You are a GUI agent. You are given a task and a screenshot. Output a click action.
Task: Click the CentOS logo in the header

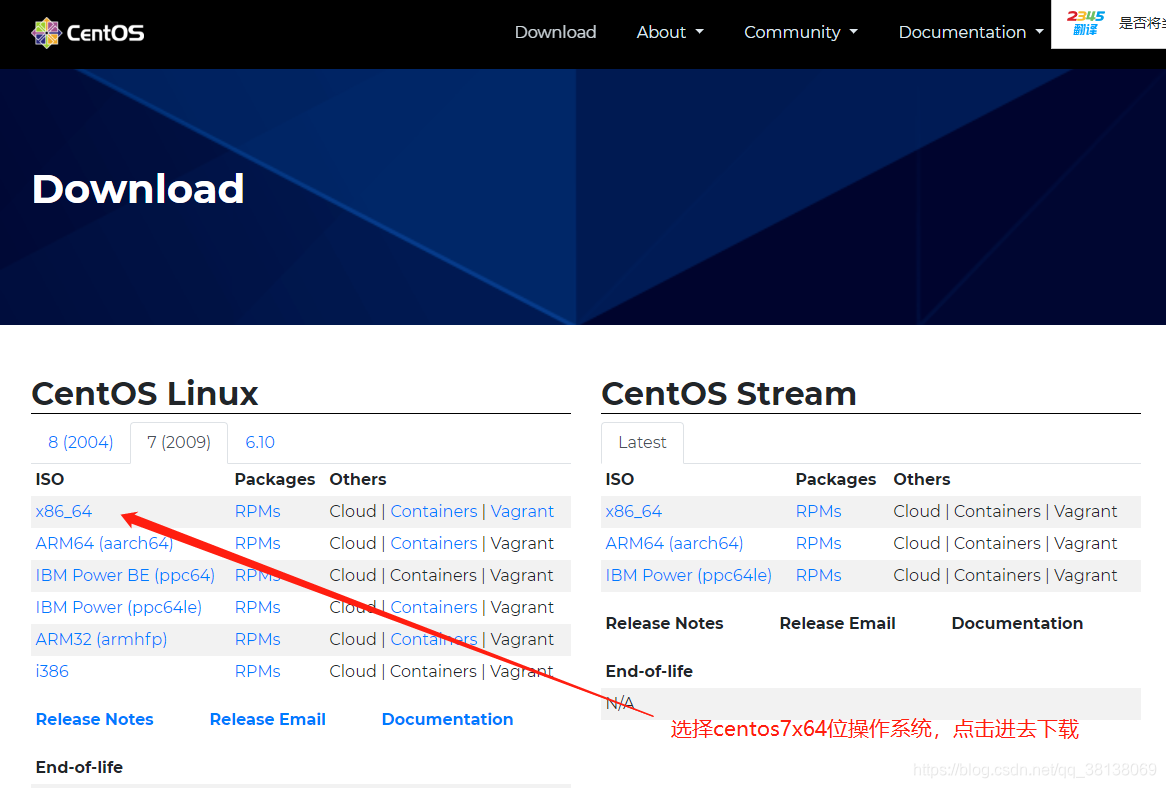[x=88, y=33]
